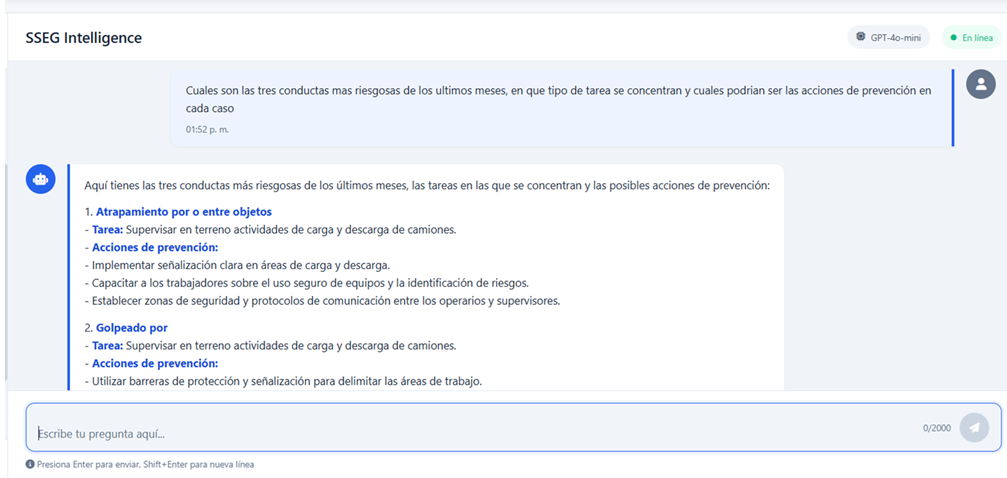Click the GPT-4o-mini model badge

coord(888,37)
